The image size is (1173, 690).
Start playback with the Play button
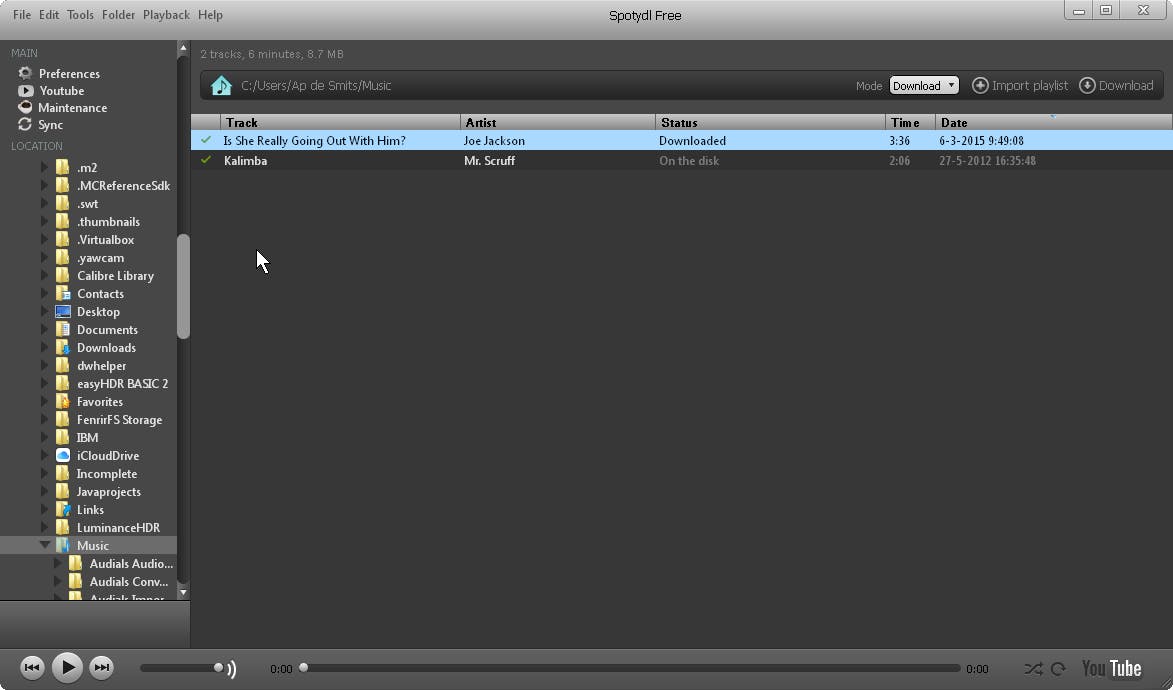coord(67,667)
